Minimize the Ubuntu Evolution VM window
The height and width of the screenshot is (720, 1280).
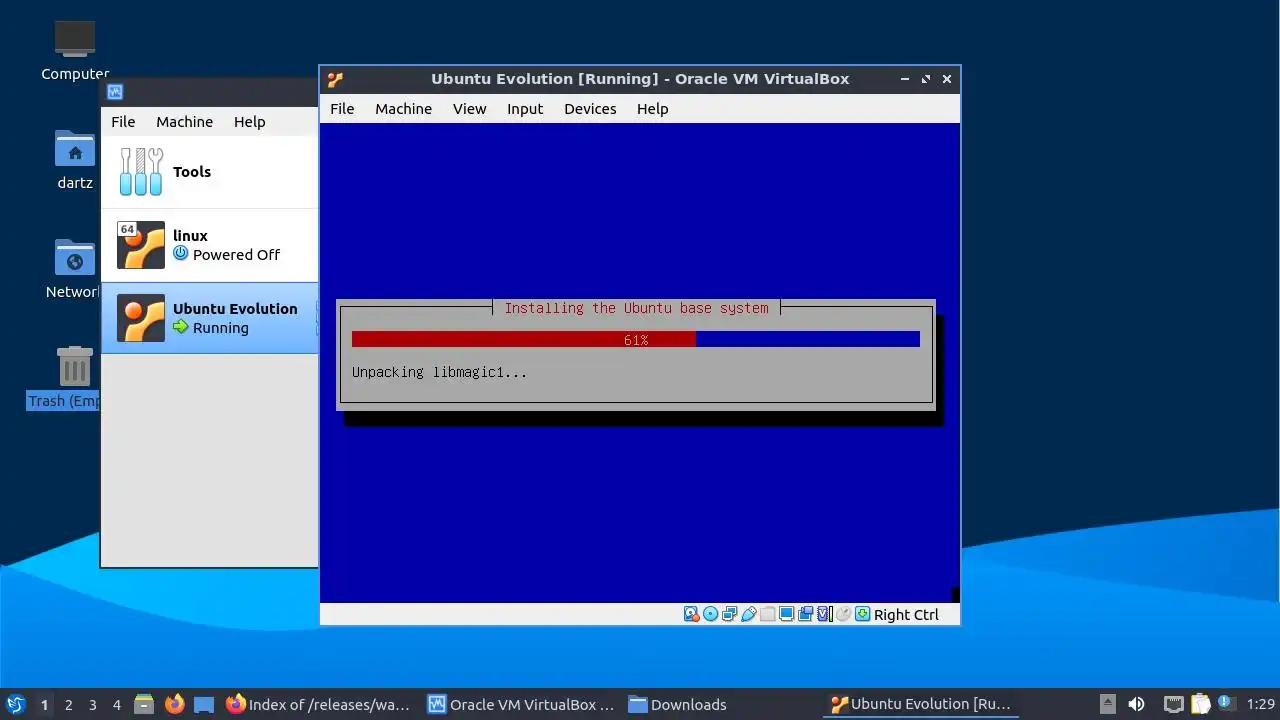point(905,79)
